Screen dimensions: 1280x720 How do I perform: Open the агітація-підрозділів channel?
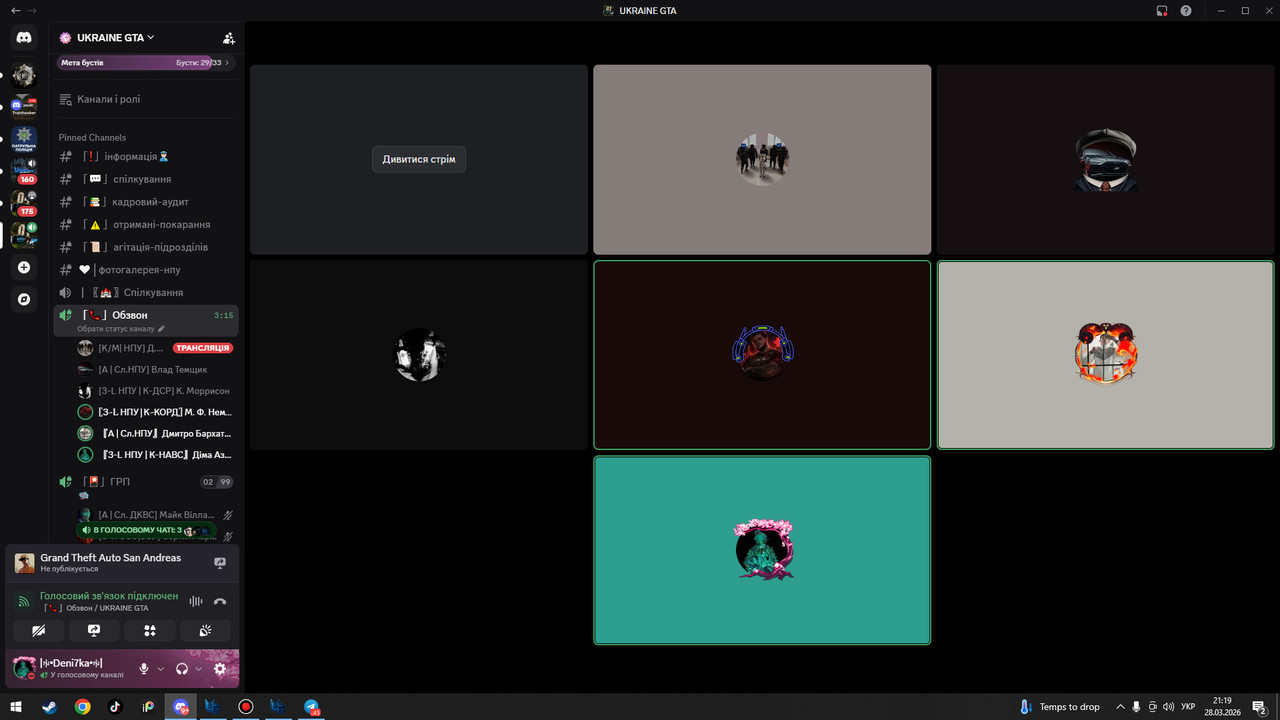click(x=145, y=247)
